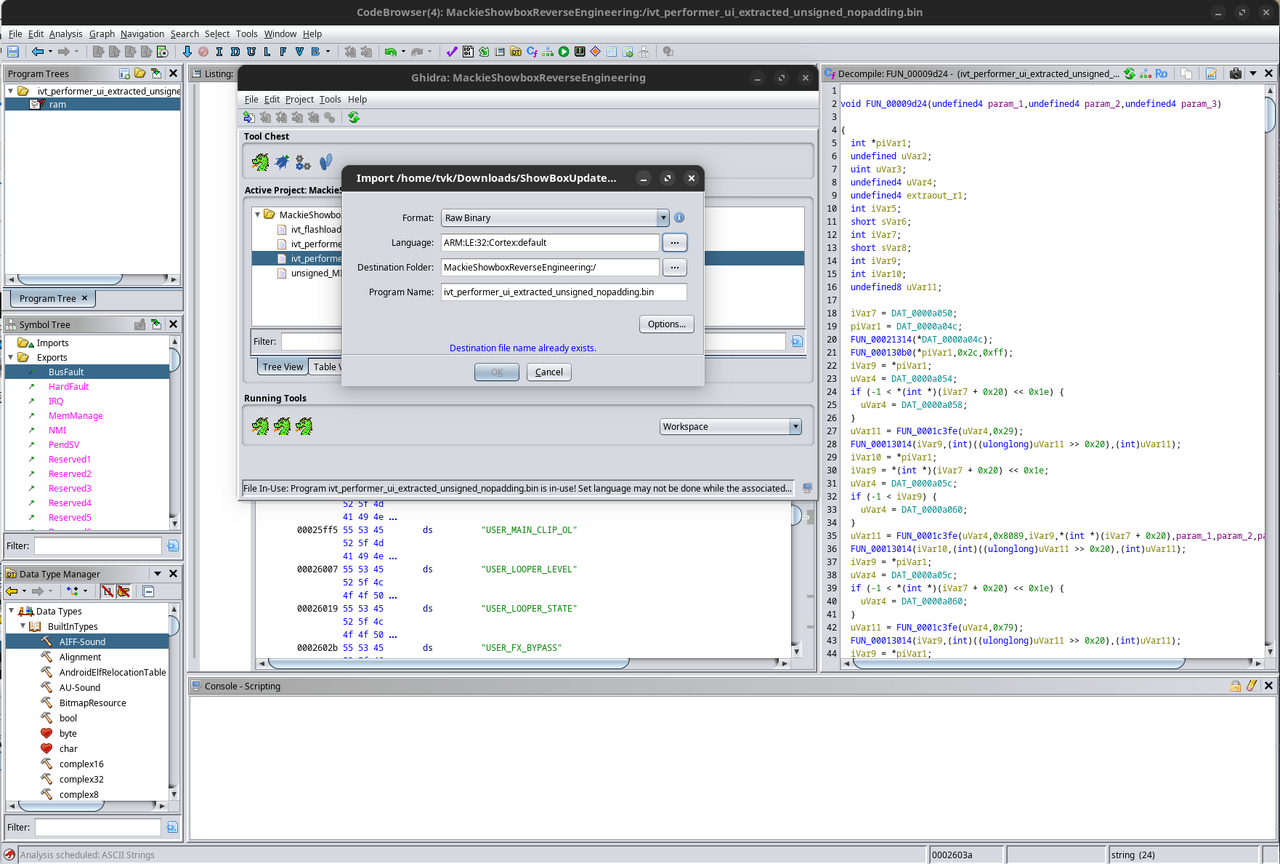Screen dimensions: 1280x864
Task: Click the green play circle toolbar icon
Action: tap(564, 51)
